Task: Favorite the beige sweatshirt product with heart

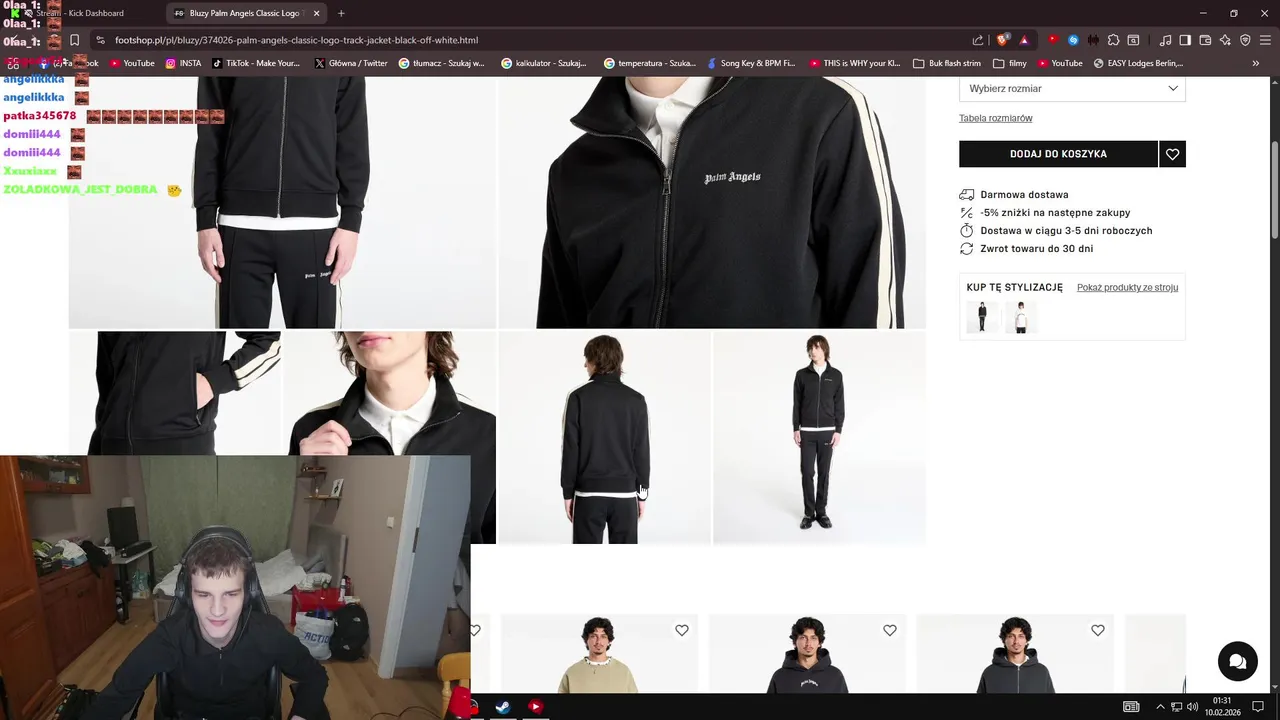Action: [682, 630]
